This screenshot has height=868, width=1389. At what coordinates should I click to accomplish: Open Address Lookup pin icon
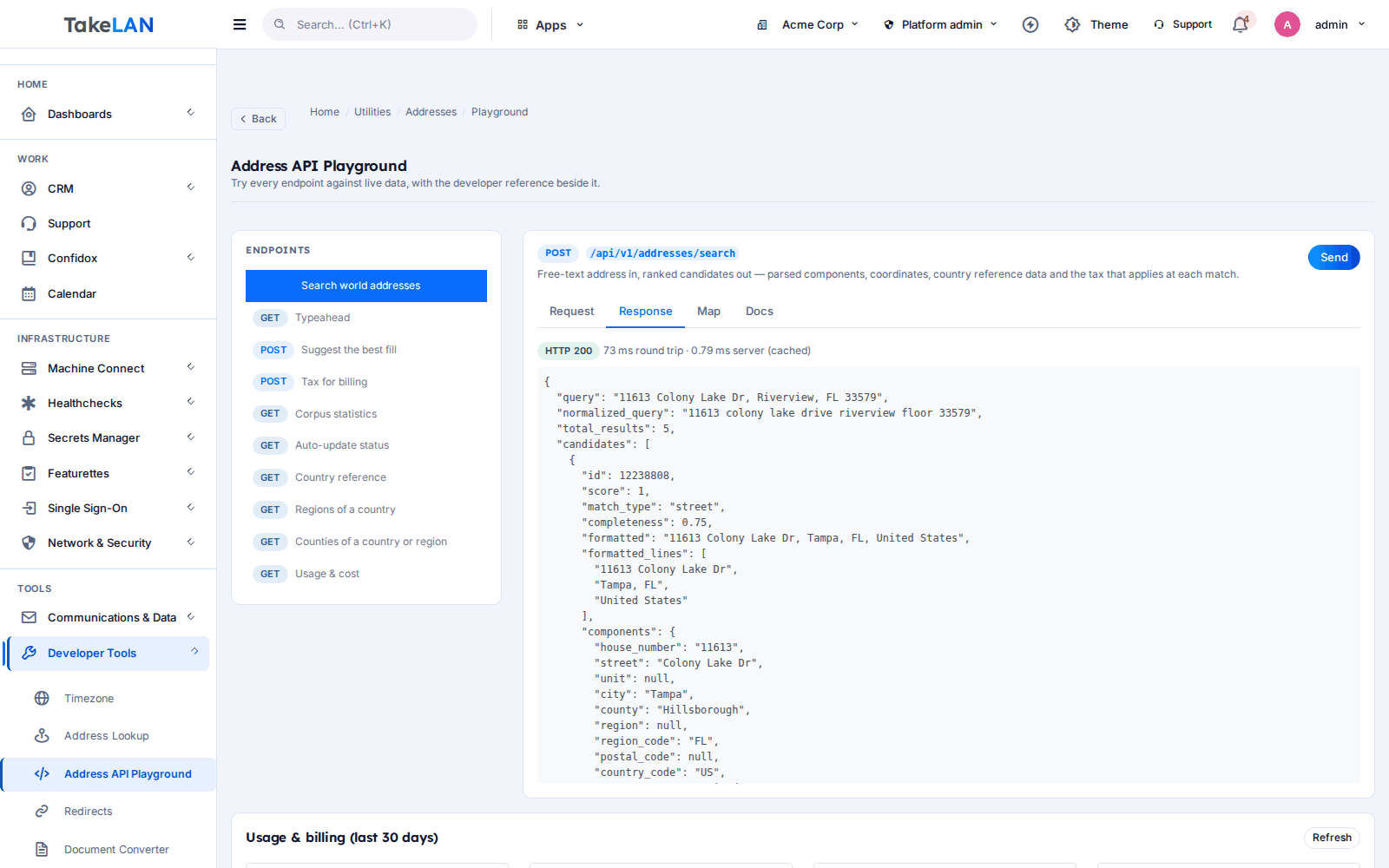(x=42, y=735)
